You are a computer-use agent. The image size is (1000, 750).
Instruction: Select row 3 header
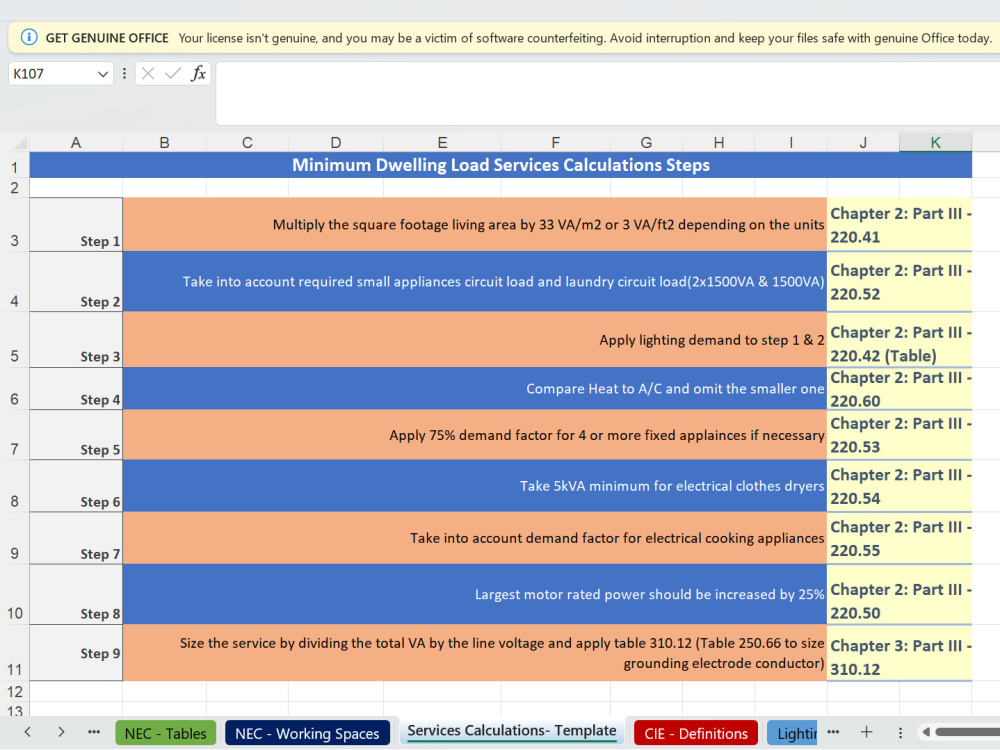pos(15,224)
